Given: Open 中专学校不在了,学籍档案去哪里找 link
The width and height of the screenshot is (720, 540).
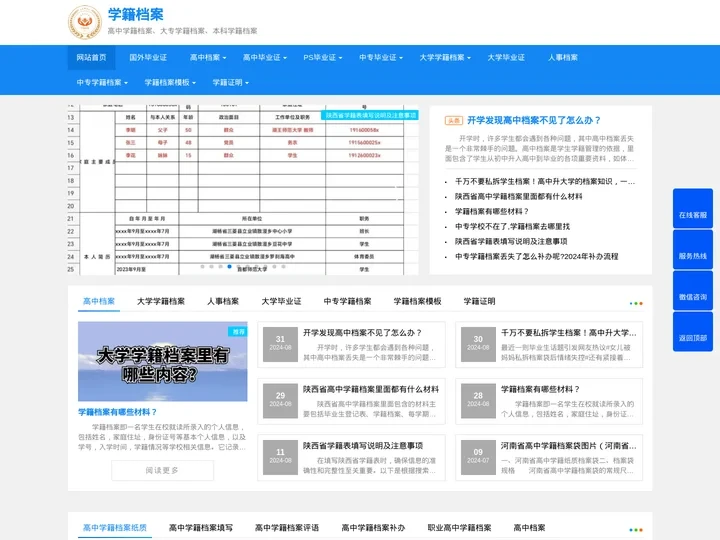Looking at the screenshot, I should tap(512, 226).
